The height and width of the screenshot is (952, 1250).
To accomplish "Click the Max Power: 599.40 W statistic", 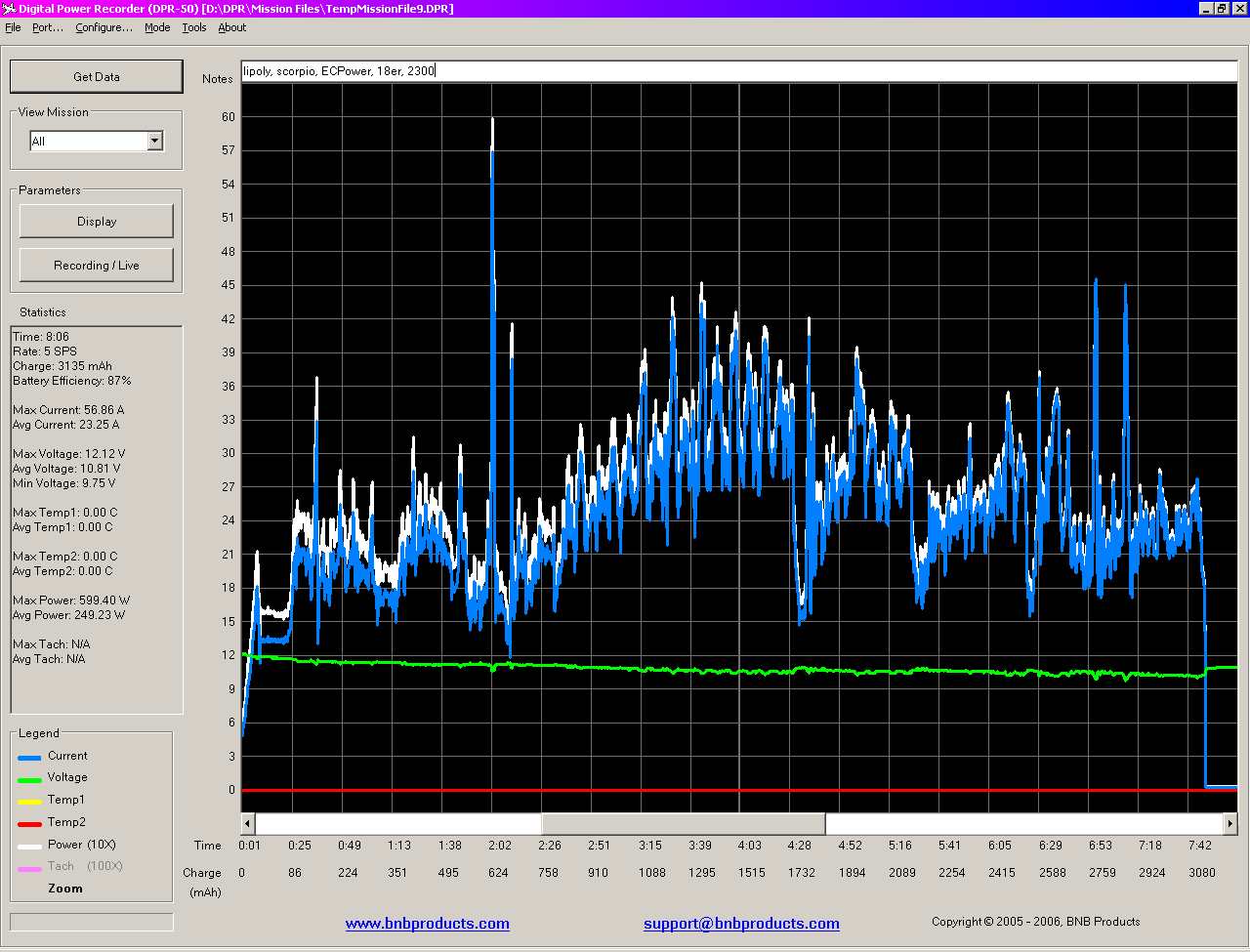I will click(71, 600).
